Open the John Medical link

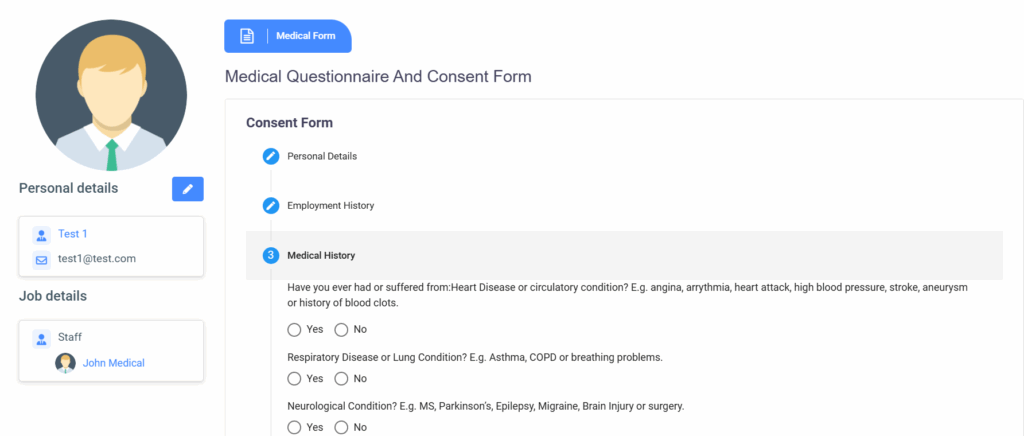113,363
